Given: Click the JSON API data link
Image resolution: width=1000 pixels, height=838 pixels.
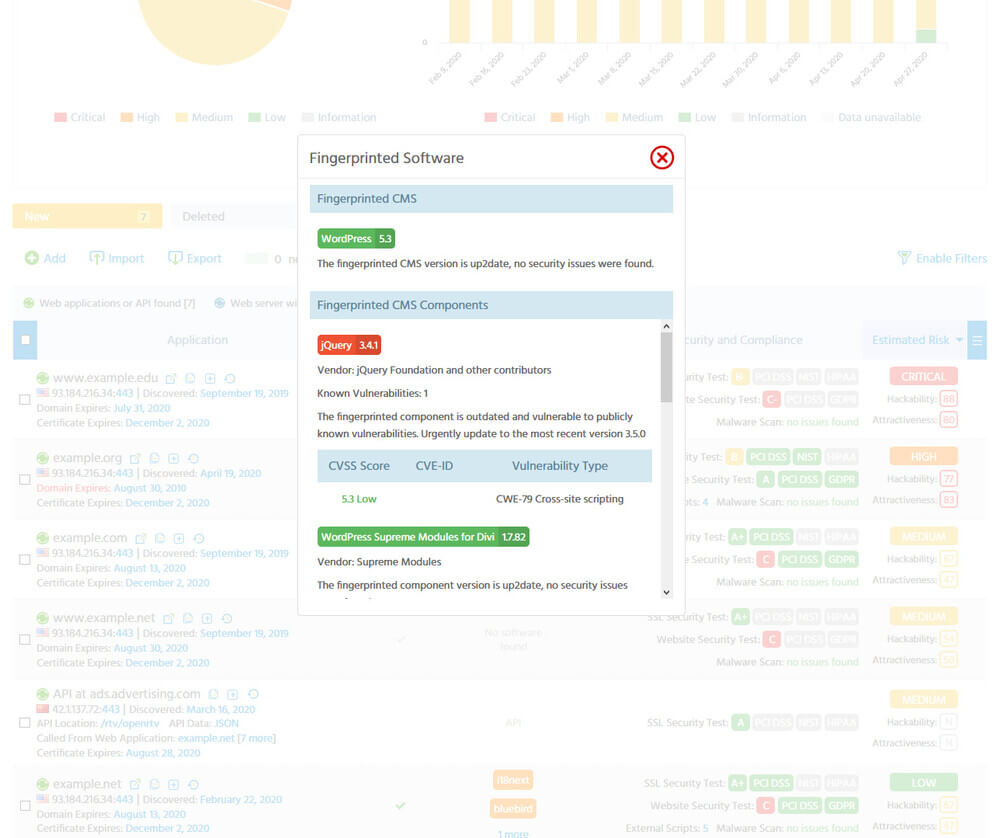Looking at the screenshot, I should [x=226, y=723].
